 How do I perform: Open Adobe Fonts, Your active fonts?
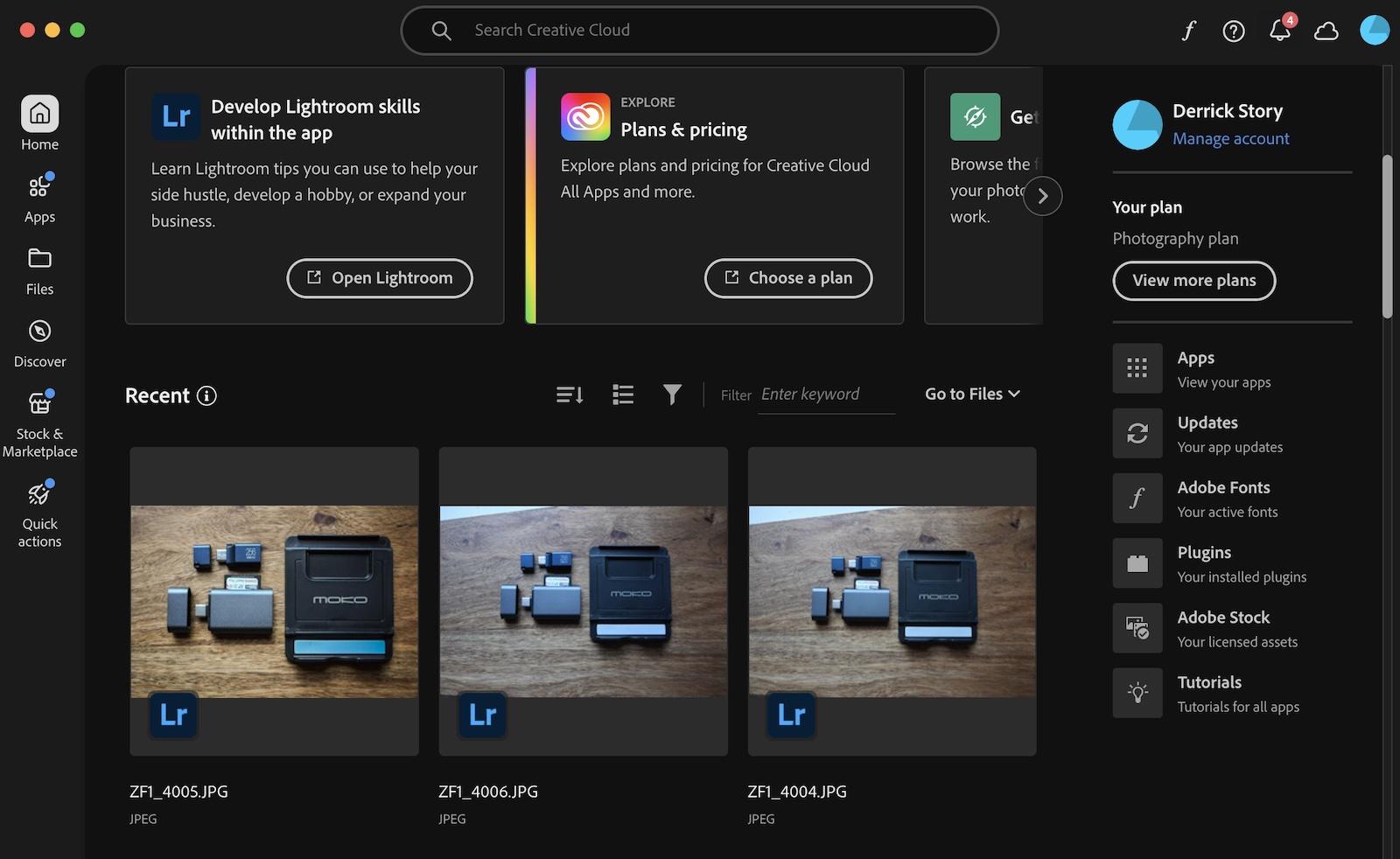click(1232, 498)
